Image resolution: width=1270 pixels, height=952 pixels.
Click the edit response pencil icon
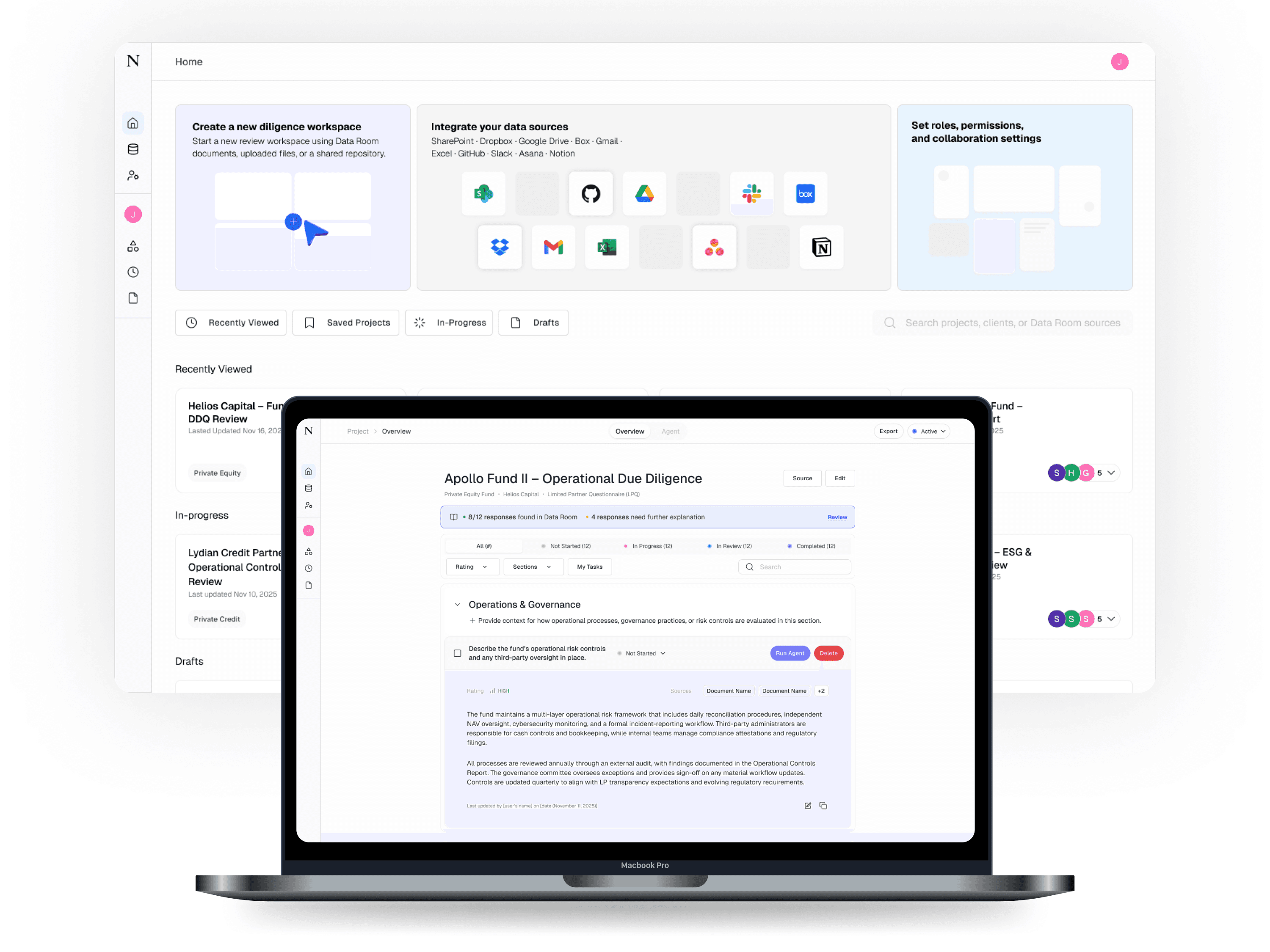click(x=807, y=806)
